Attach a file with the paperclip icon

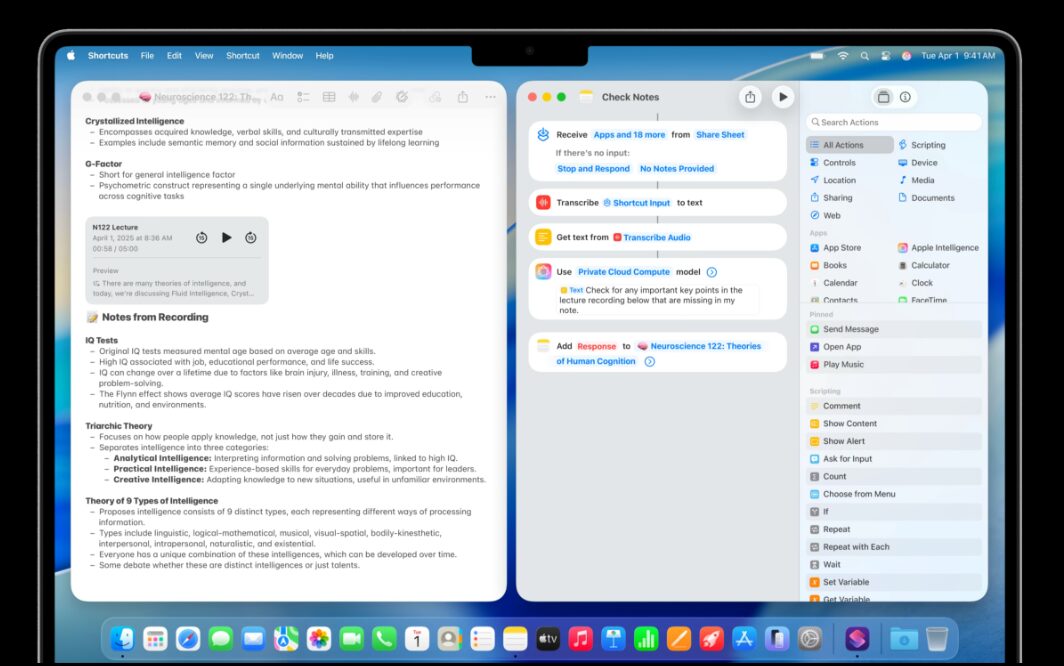[x=377, y=97]
